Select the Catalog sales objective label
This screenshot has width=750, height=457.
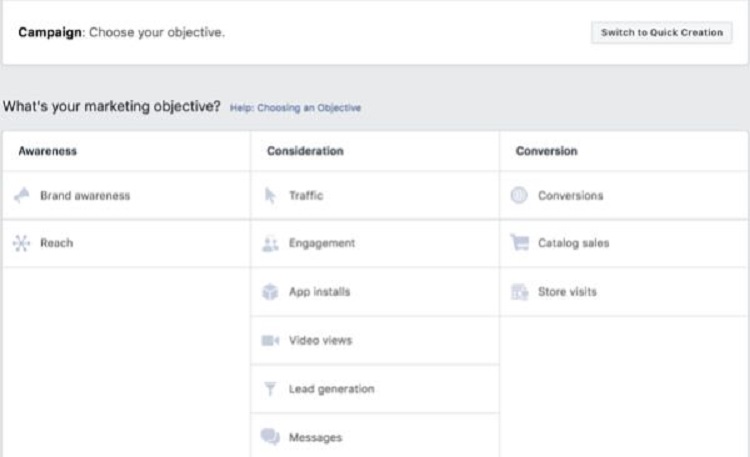click(x=574, y=243)
